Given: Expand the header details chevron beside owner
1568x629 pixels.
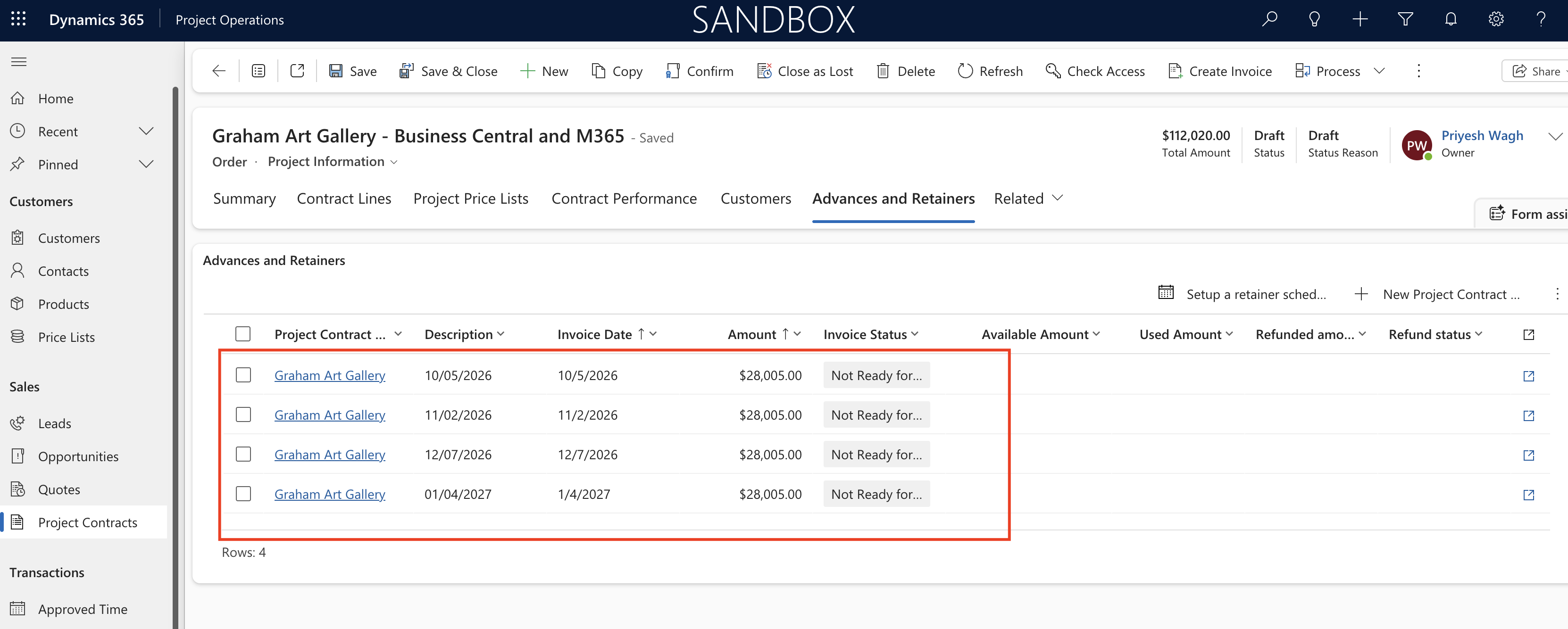Looking at the screenshot, I should pyautogui.click(x=1555, y=136).
